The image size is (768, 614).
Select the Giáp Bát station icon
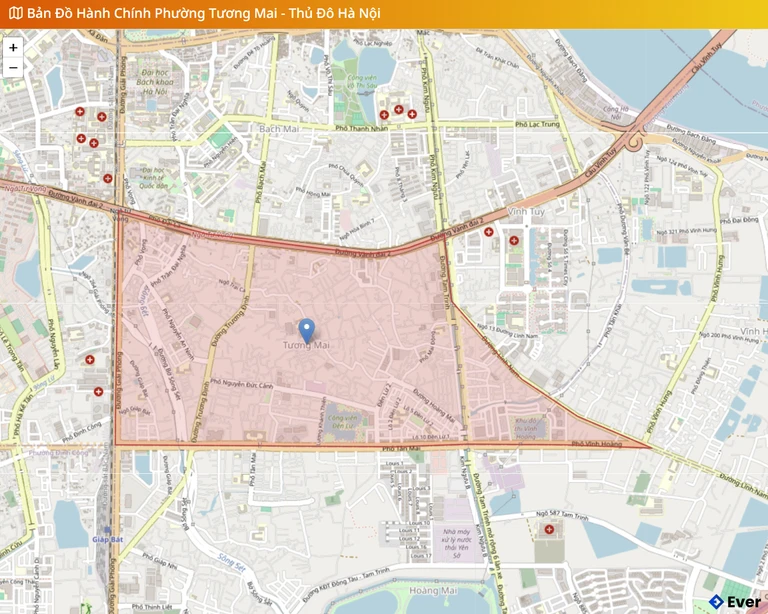[x=107, y=528]
